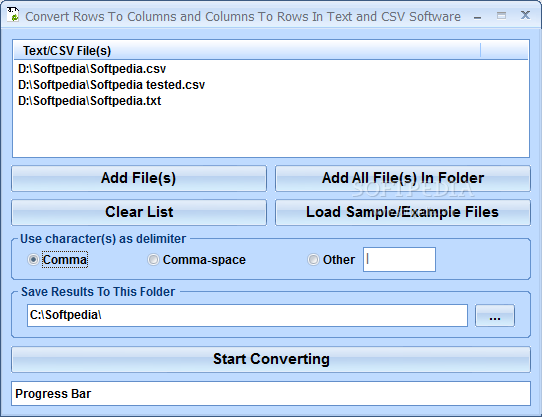The image size is (542, 417).
Task: Open the Add File(s) dialog
Action: click(139, 178)
